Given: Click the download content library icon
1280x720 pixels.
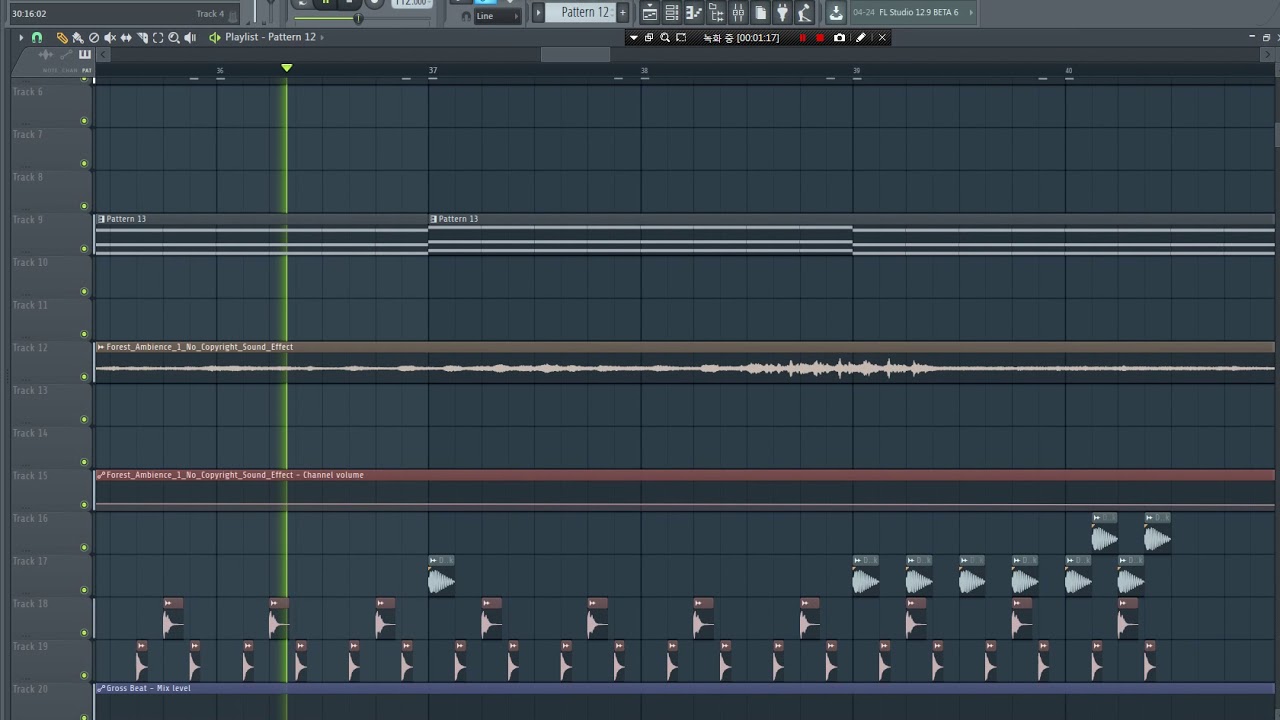Looking at the screenshot, I should tap(835, 12).
